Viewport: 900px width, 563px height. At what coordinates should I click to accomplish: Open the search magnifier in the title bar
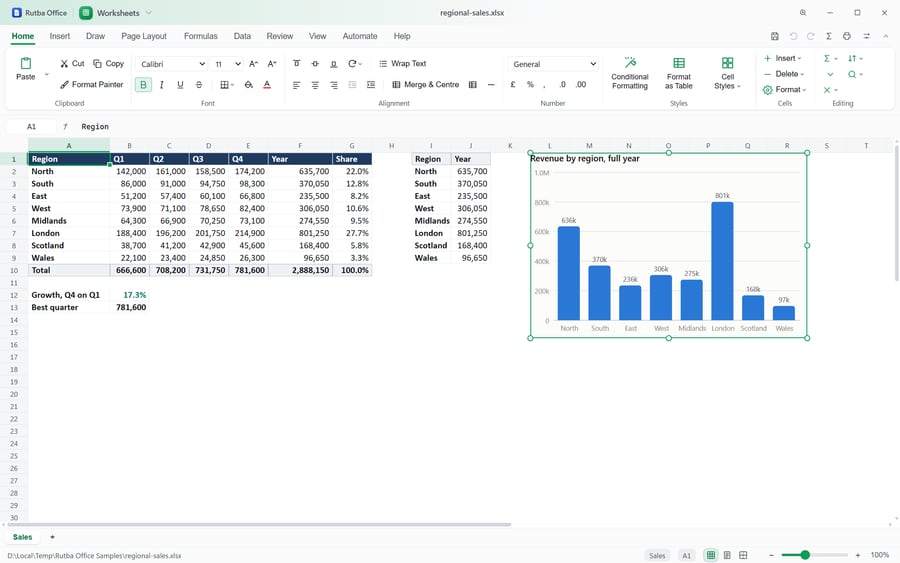coord(803,13)
